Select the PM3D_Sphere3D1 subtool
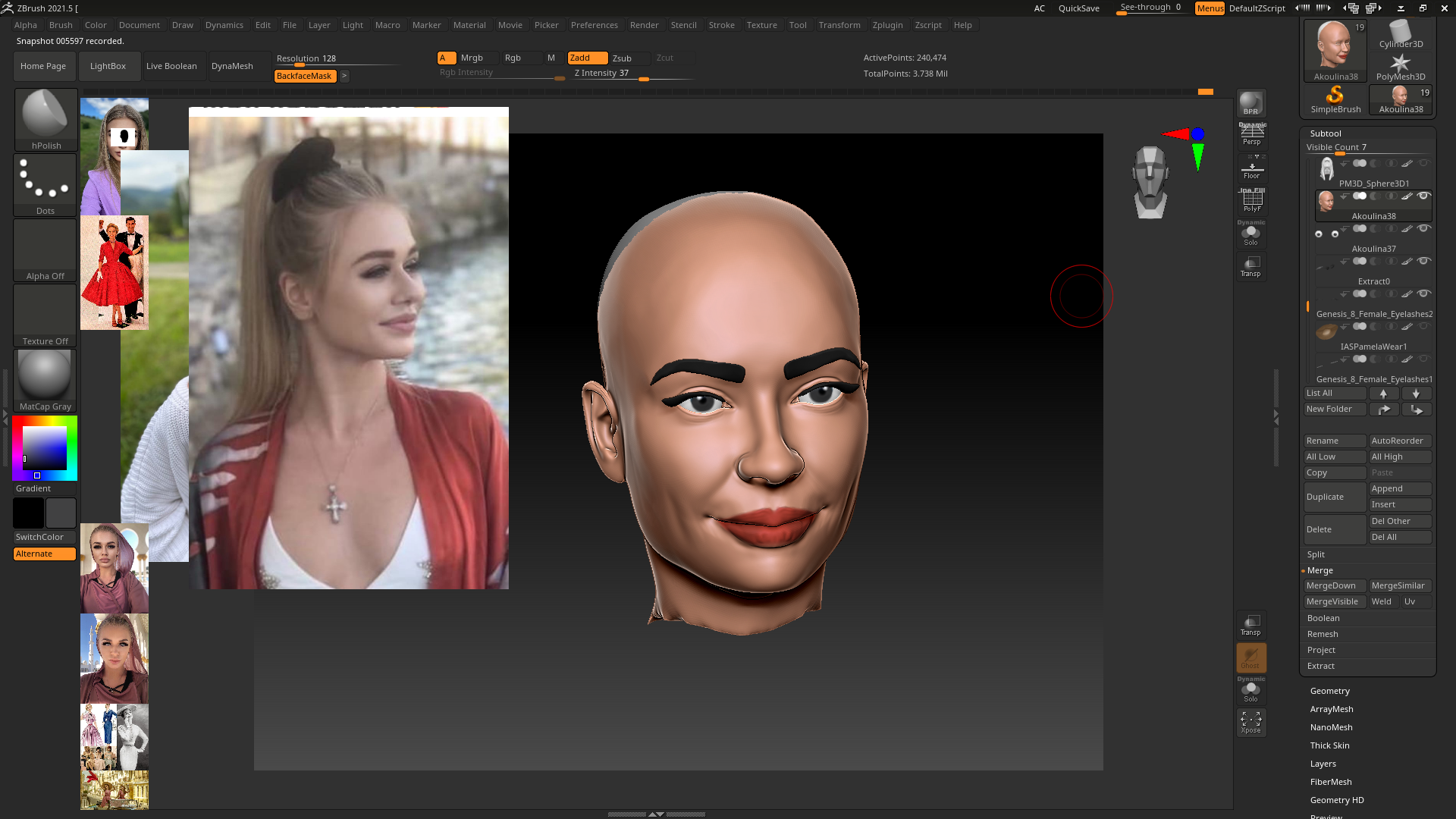Screen dimensions: 1456x819 pos(1373,173)
